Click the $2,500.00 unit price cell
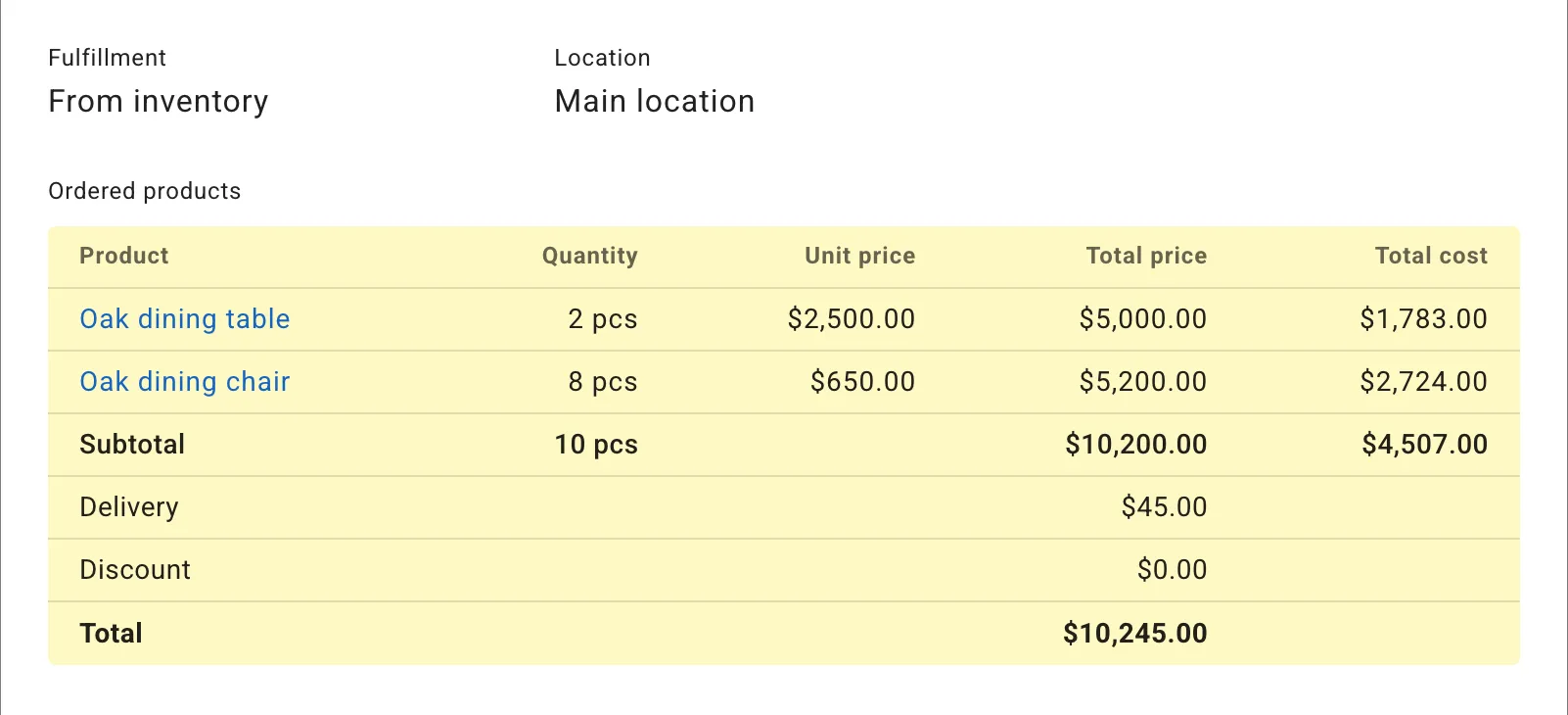1568x715 pixels. pos(851,318)
